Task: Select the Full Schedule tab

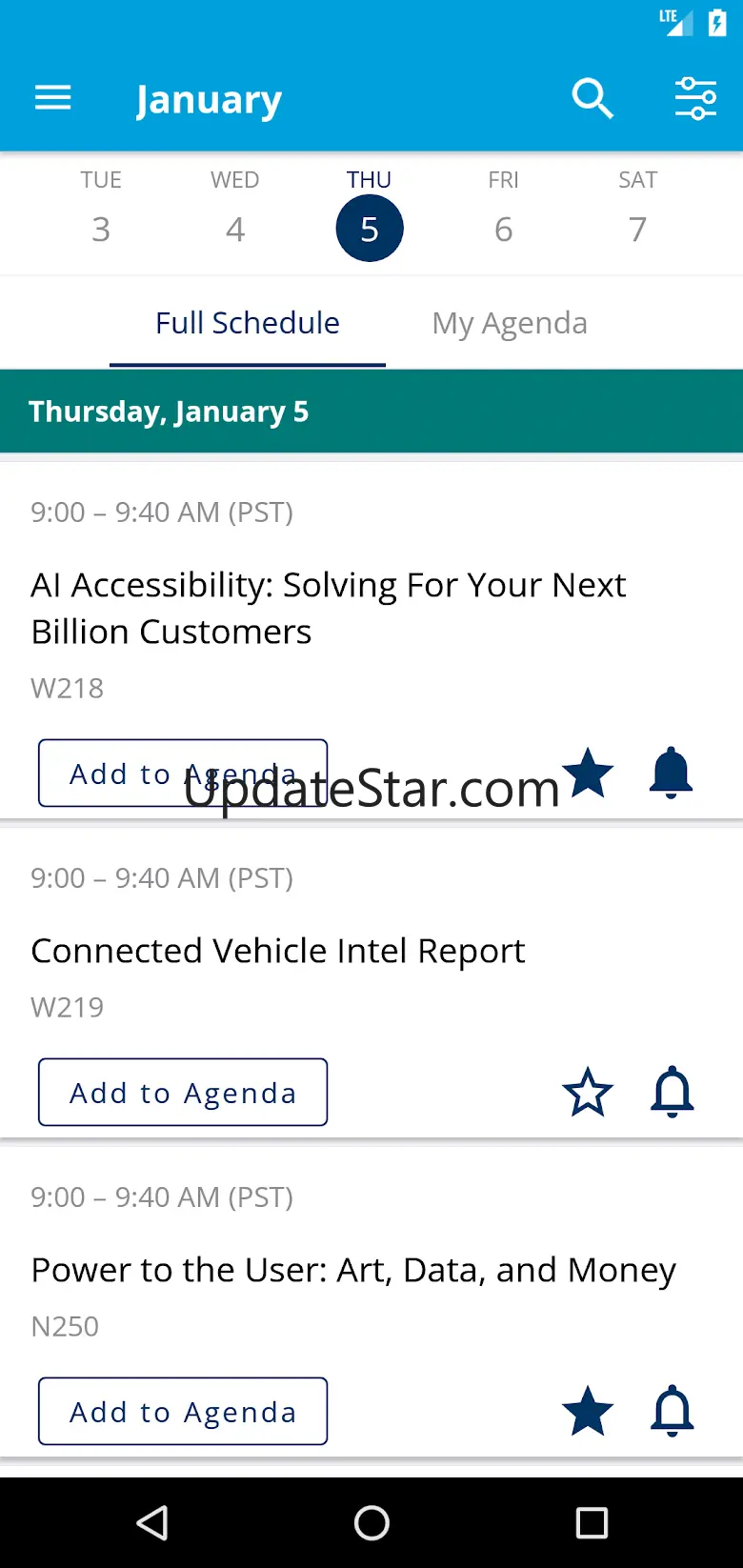Action: click(x=248, y=323)
